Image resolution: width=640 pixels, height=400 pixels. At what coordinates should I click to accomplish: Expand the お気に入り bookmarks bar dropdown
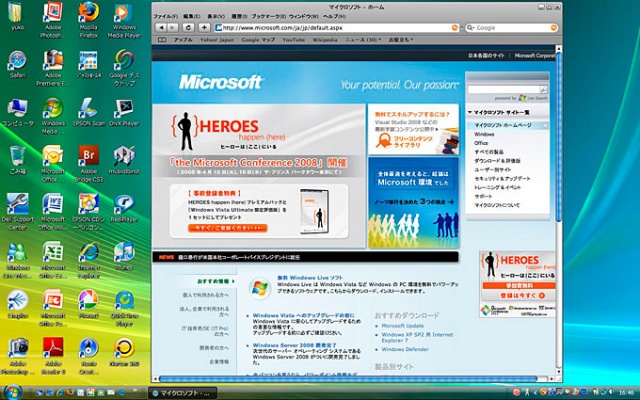point(400,40)
